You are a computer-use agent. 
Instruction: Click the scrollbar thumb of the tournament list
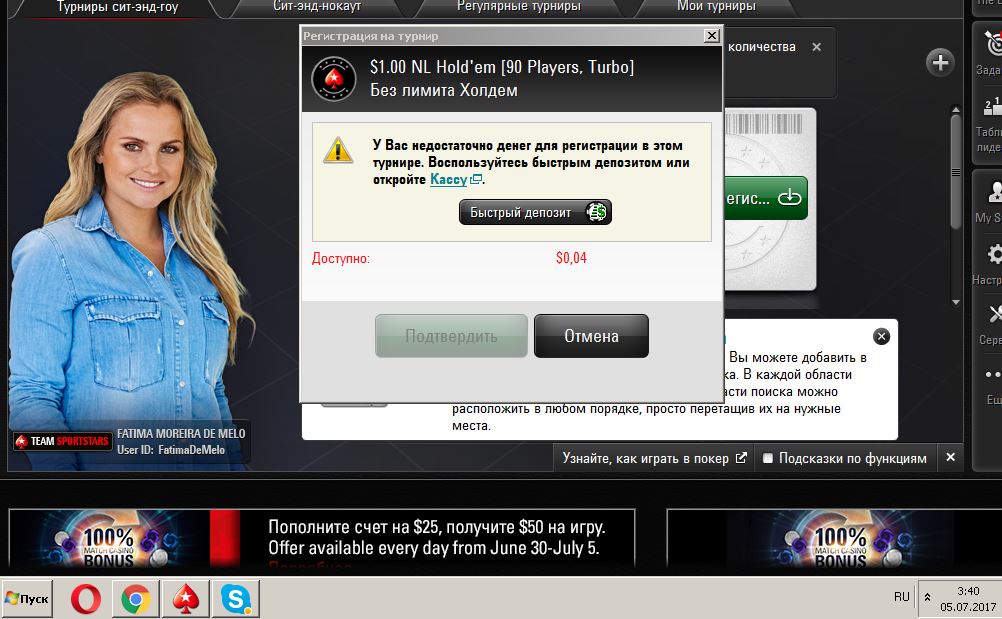tap(955, 171)
